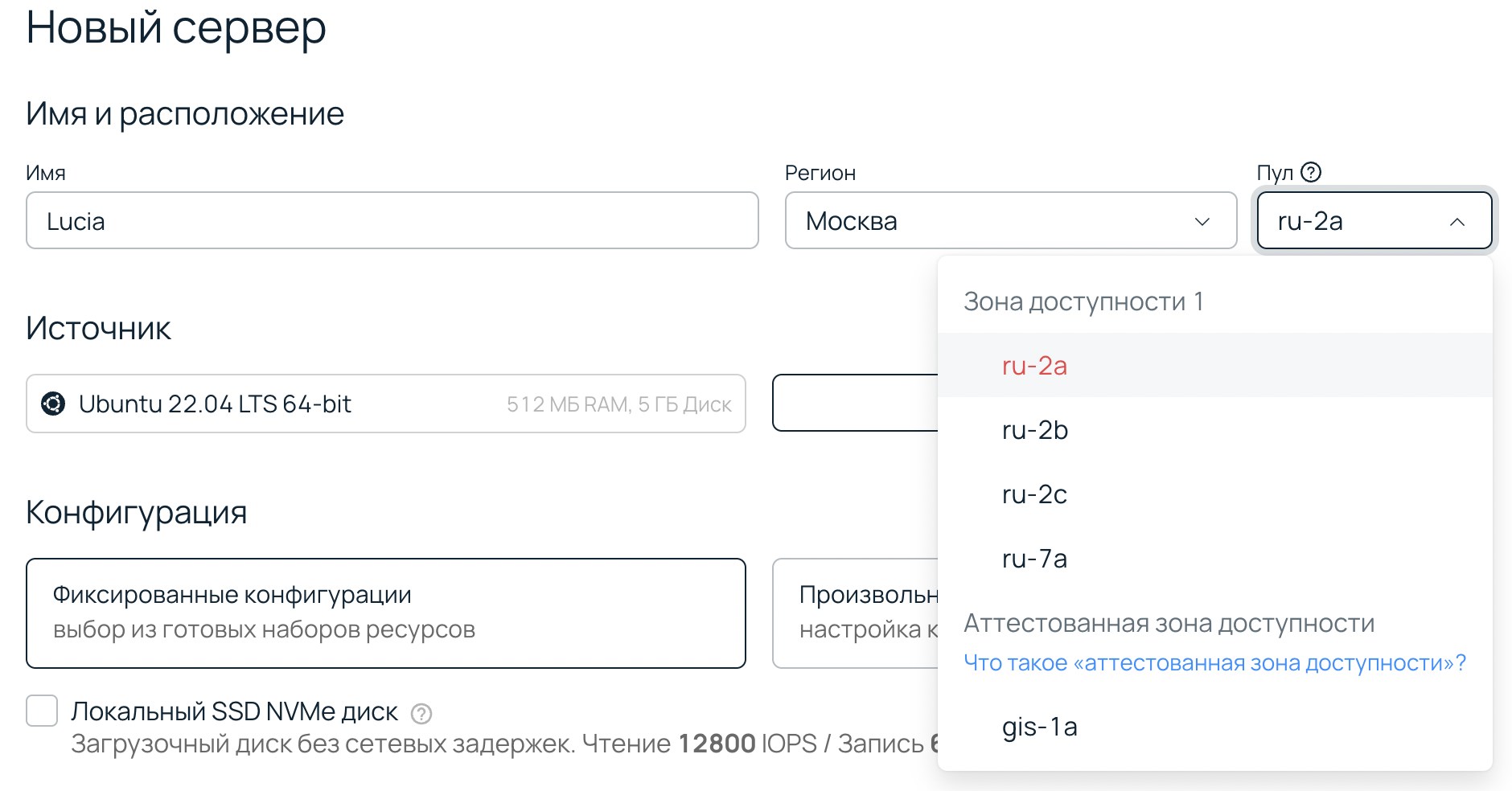This screenshot has width=1512, height=791.
Task: Click the Зона доступности 1 group header
Action: (x=1083, y=301)
